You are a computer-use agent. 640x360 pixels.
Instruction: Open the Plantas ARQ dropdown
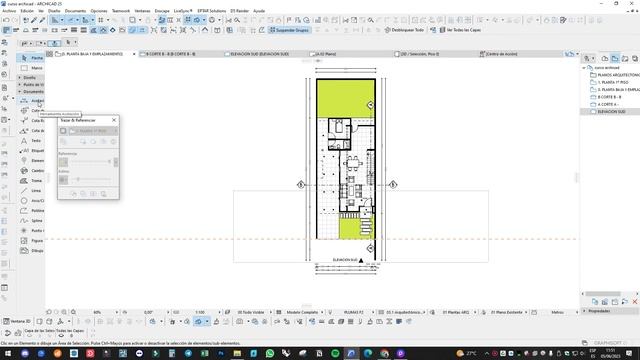[475, 312]
